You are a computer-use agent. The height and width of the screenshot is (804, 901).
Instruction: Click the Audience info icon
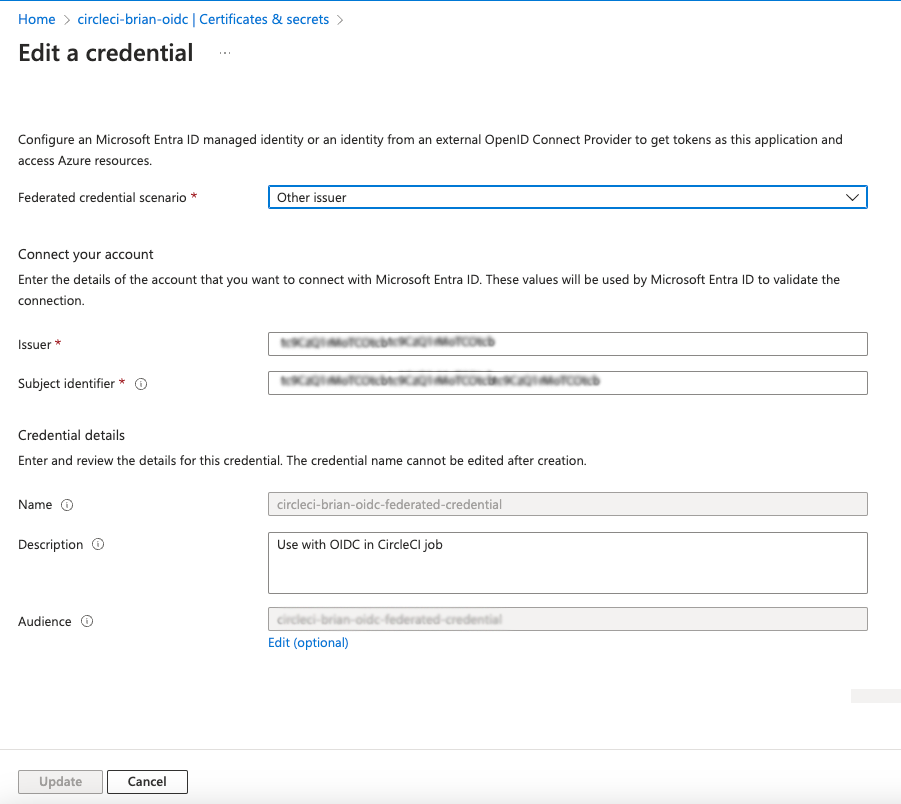pyautogui.click(x=87, y=621)
